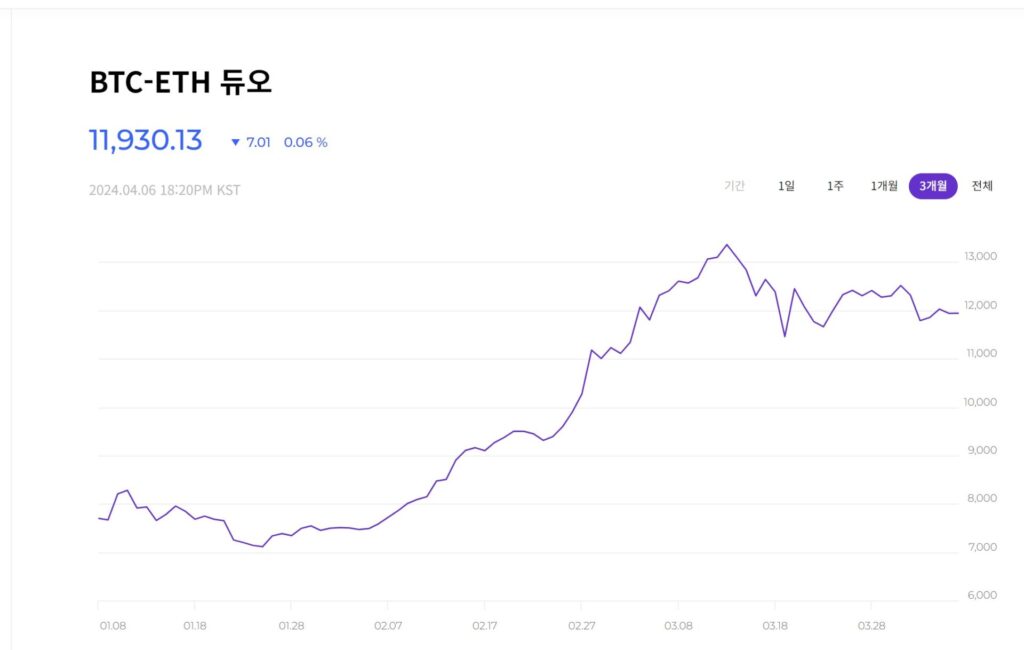Click the current price 11,930.13
Screen dimensions: 1024x650
click(146, 140)
